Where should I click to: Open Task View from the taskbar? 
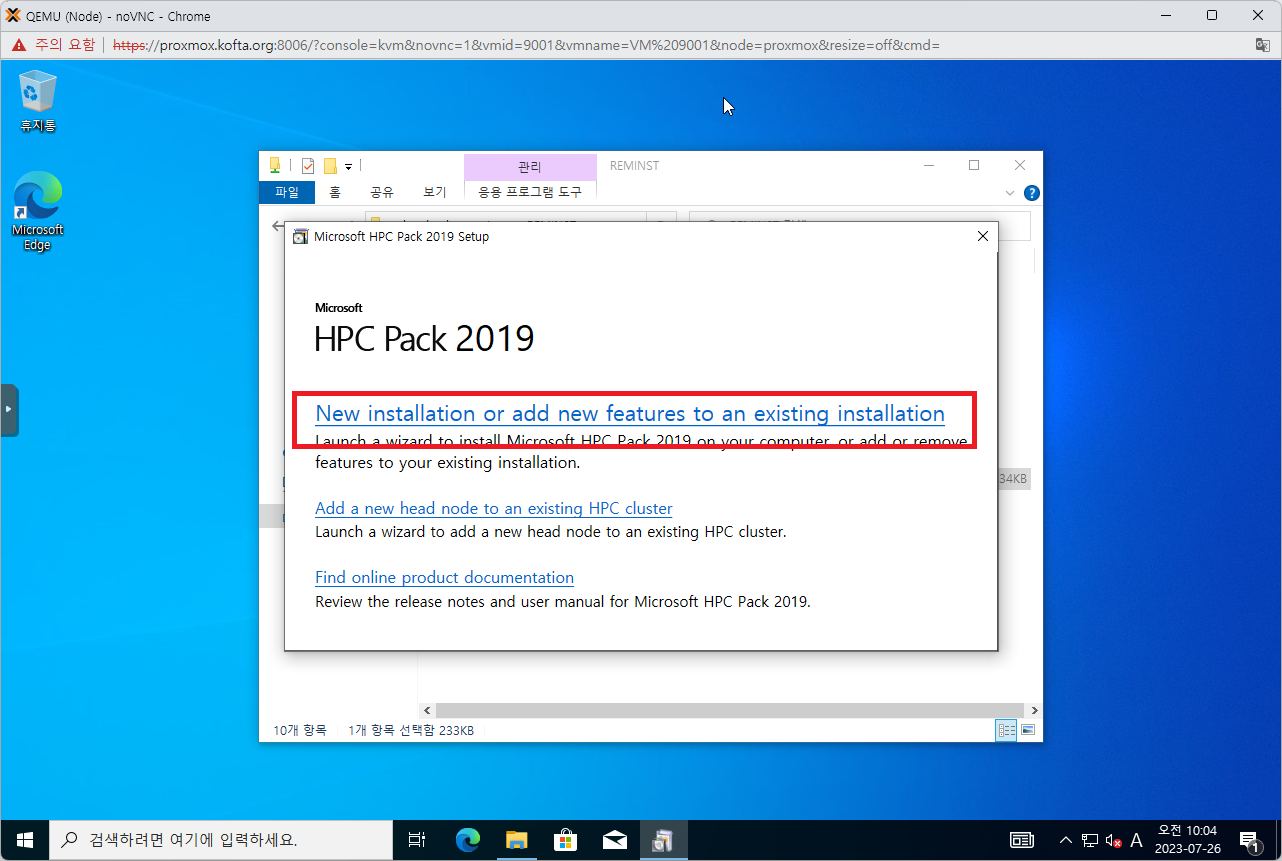417,840
